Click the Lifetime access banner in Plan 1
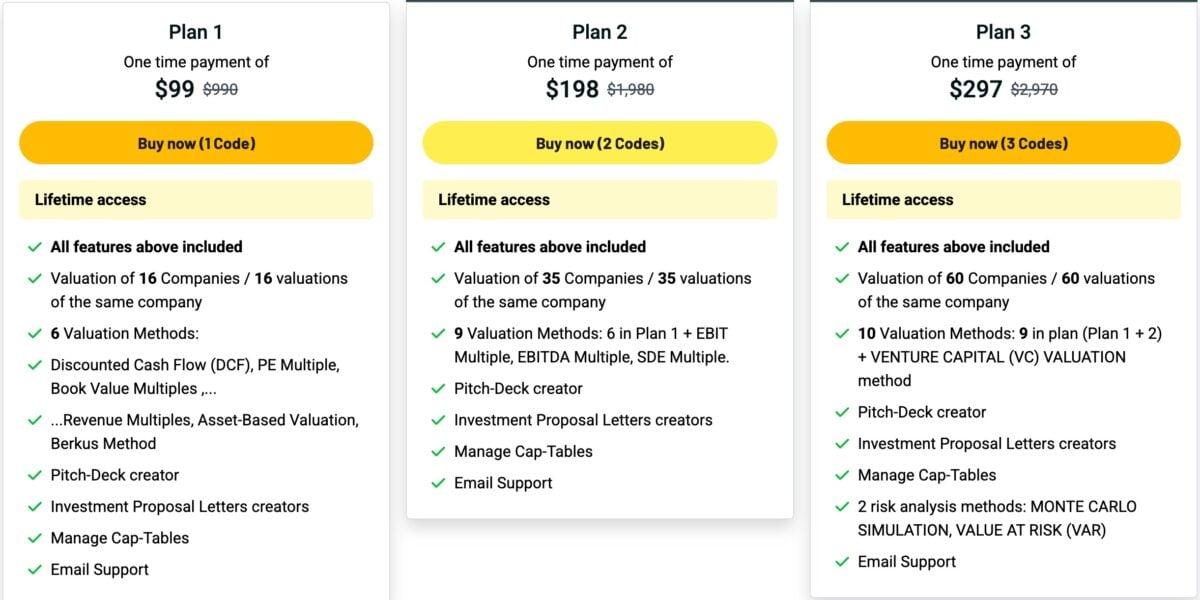The image size is (1200, 600). [x=196, y=200]
